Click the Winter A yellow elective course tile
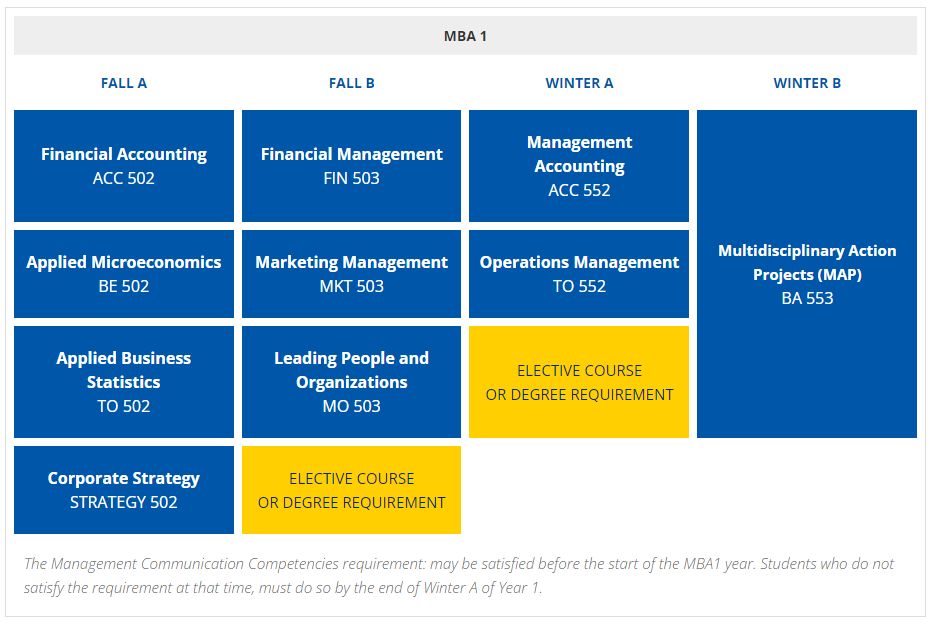The width and height of the screenshot is (932, 623). [579, 382]
